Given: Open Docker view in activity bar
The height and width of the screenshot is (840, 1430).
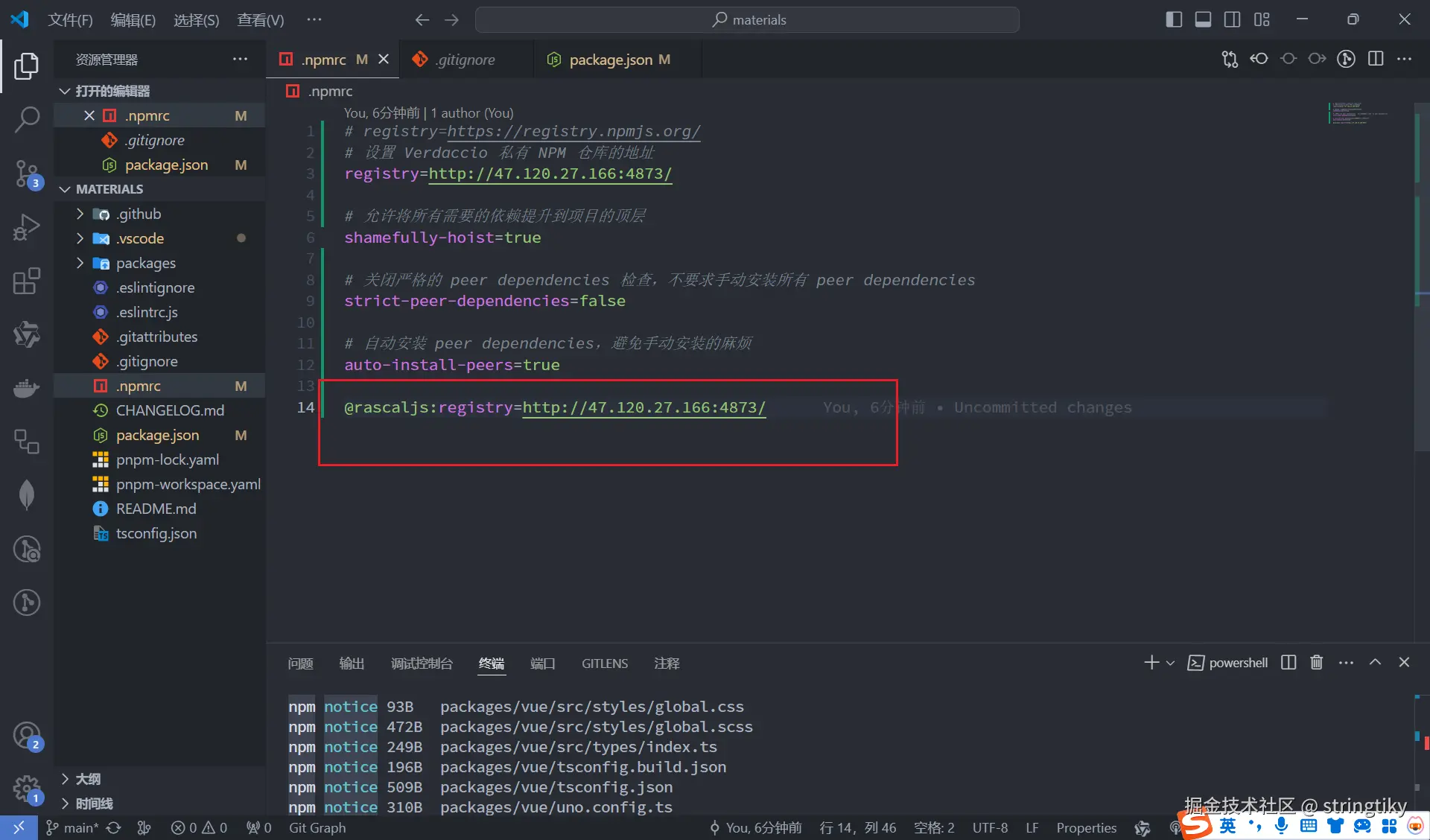Looking at the screenshot, I should [27, 388].
